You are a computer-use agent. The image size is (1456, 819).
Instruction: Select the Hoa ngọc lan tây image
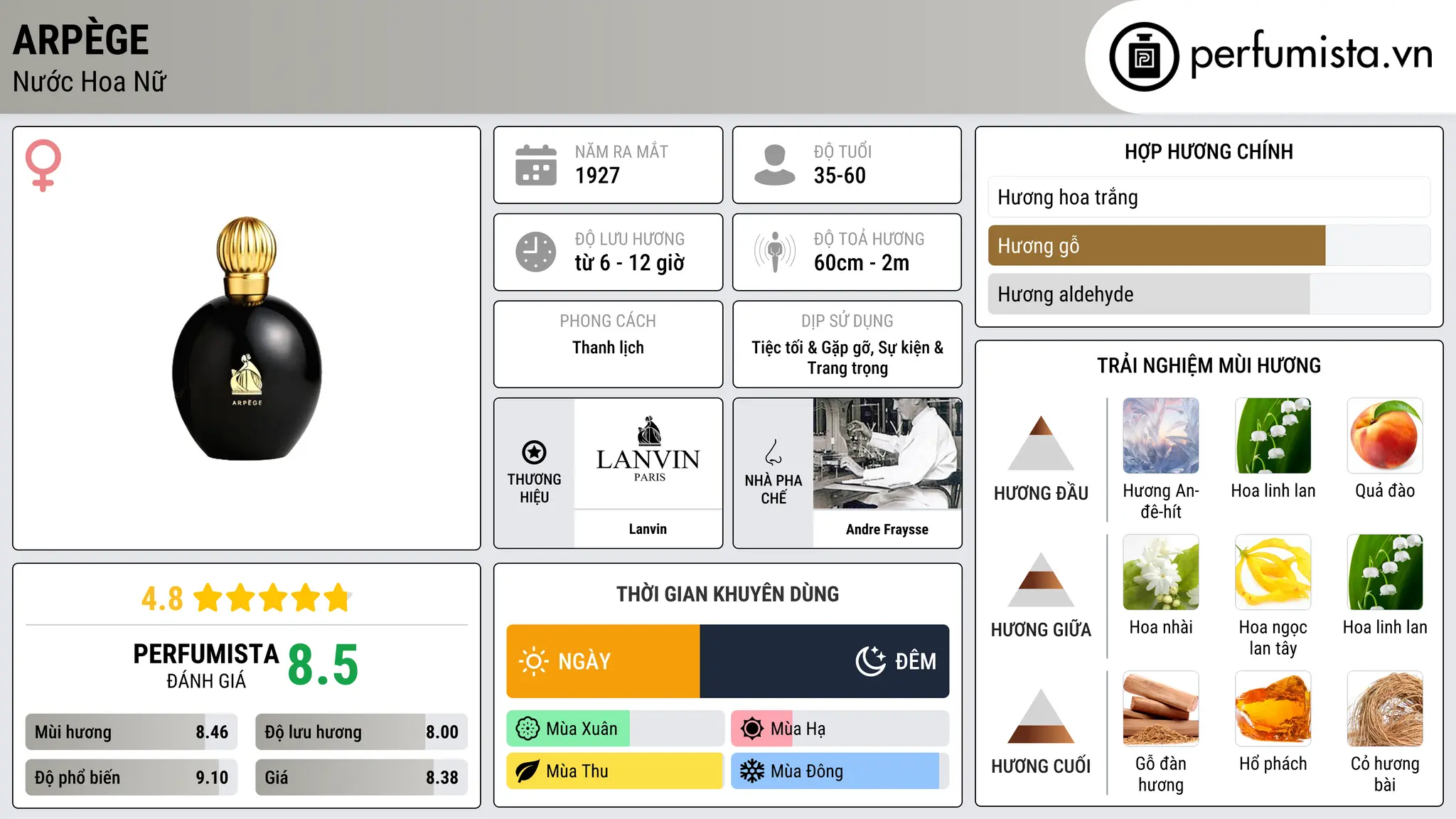point(1273,572)
